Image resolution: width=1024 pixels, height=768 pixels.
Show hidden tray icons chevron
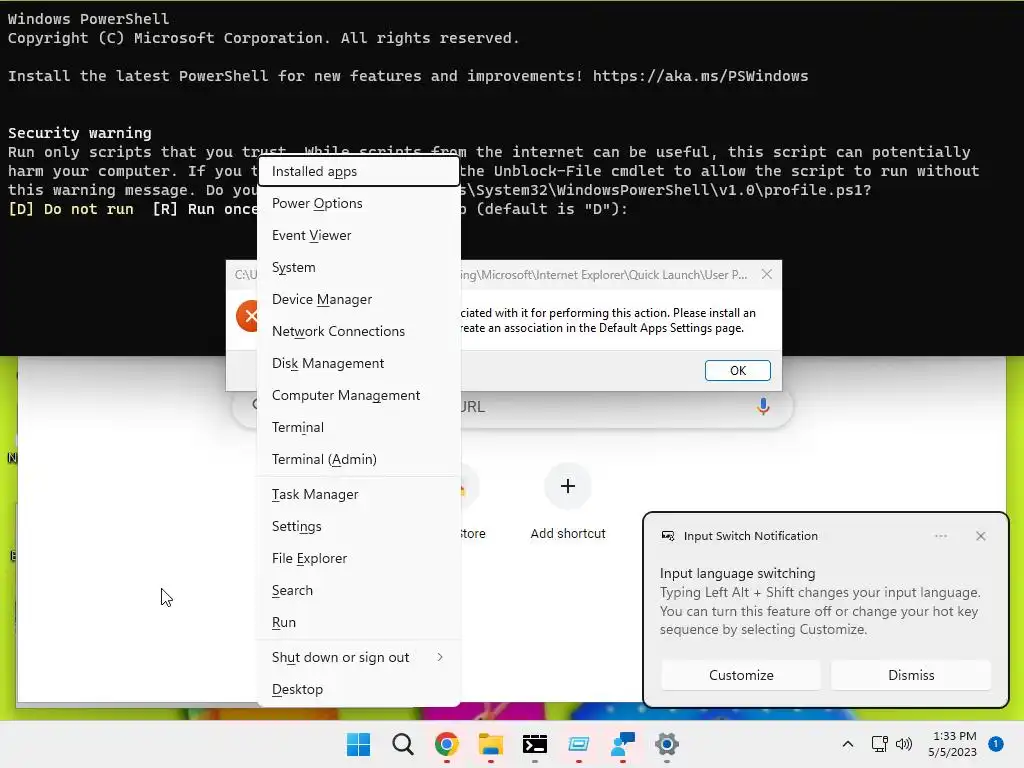[848, 744]
